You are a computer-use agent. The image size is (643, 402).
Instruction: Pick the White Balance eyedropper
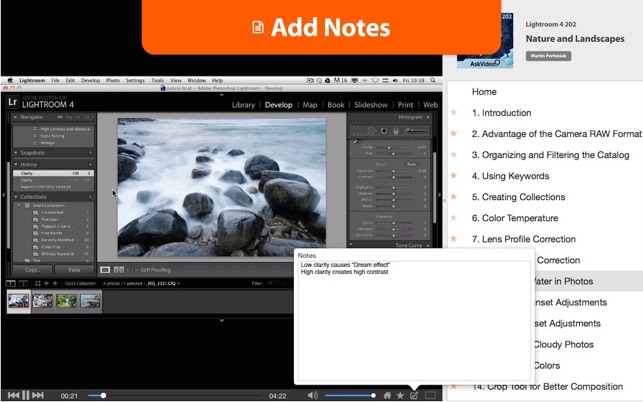(356, 142)
